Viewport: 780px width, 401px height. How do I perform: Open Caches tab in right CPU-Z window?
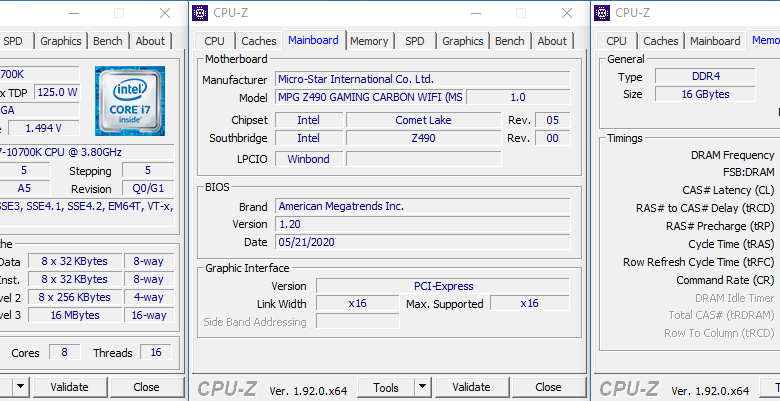661,41
